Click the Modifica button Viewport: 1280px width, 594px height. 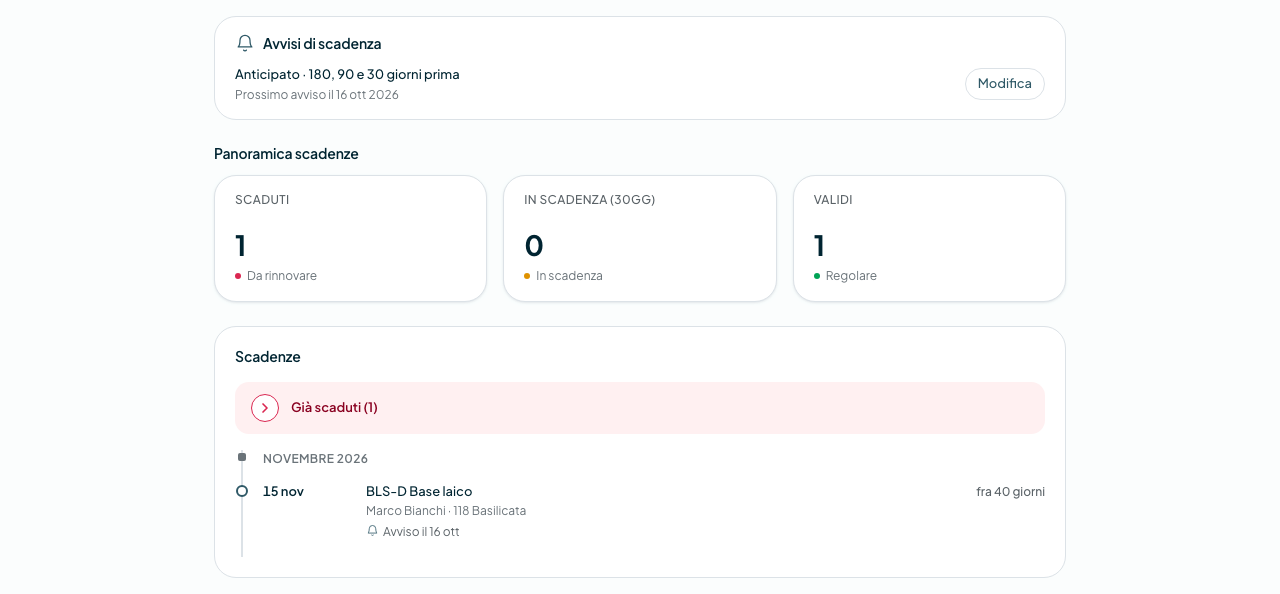coord(1004,84)
